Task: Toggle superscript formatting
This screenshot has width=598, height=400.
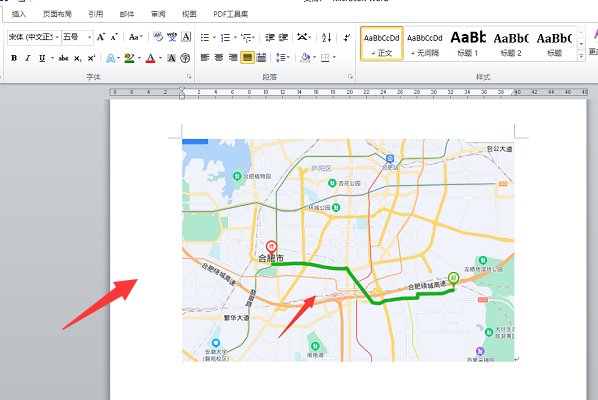Action: (92, 58)
